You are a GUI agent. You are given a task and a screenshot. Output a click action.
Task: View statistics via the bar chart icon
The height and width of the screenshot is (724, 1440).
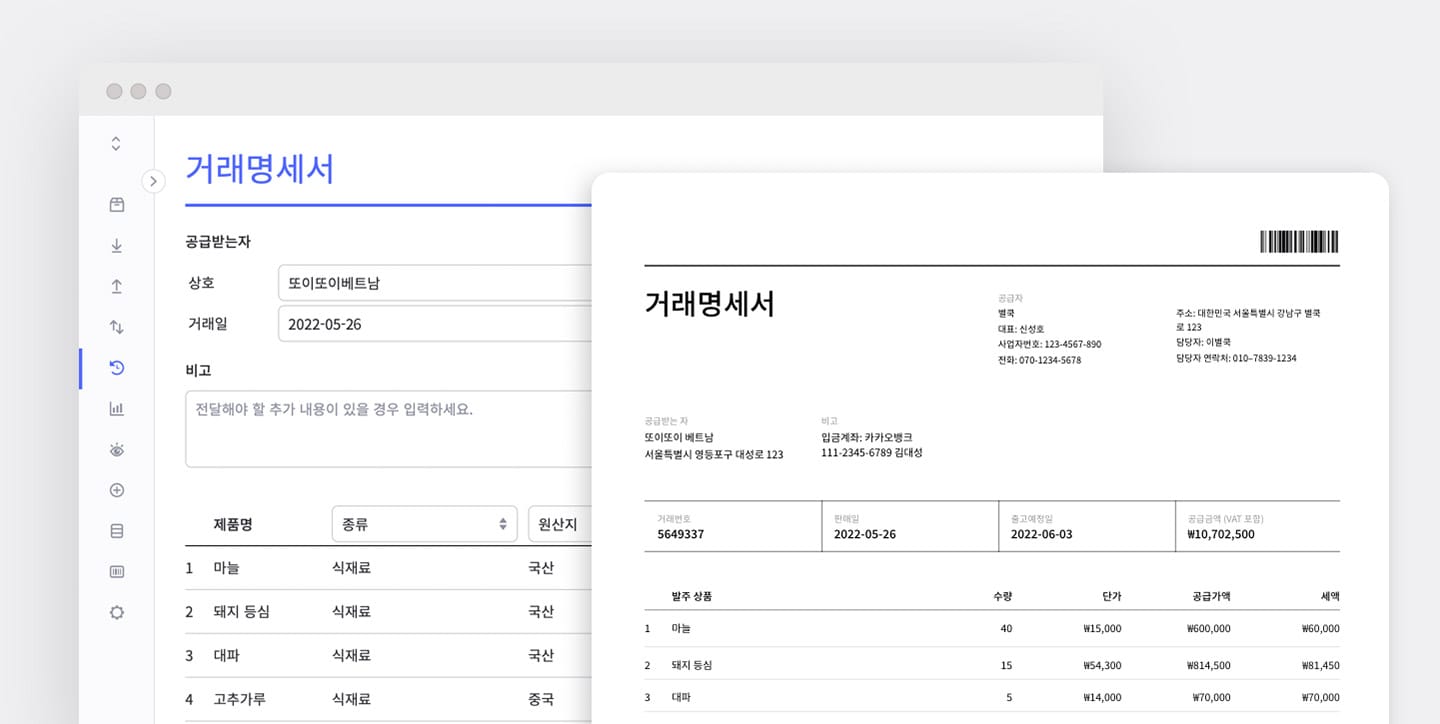(116, 408)
